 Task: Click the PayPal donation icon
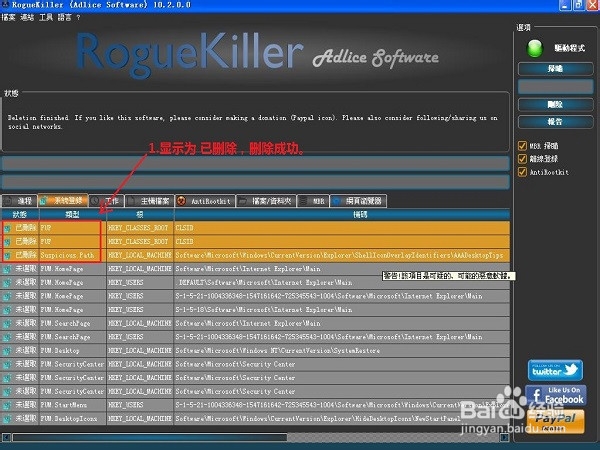coord(556,421)
